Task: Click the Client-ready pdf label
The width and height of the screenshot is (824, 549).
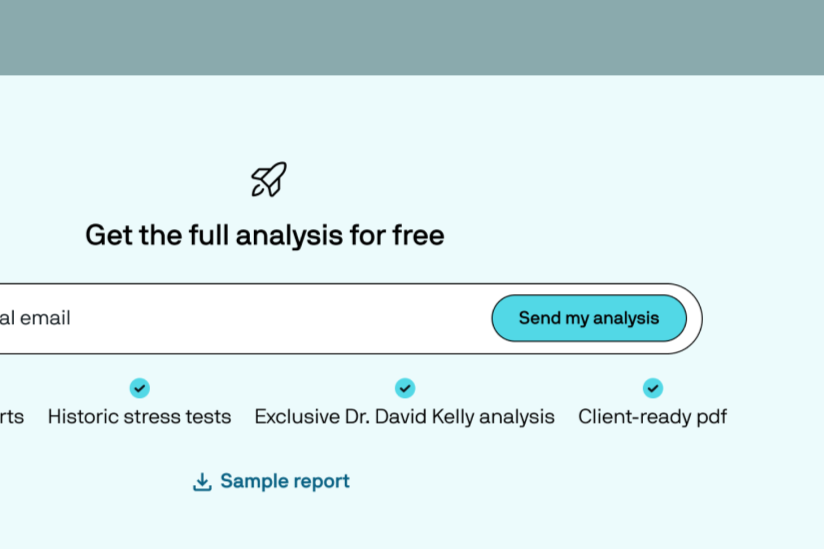Action: [653, 417]
